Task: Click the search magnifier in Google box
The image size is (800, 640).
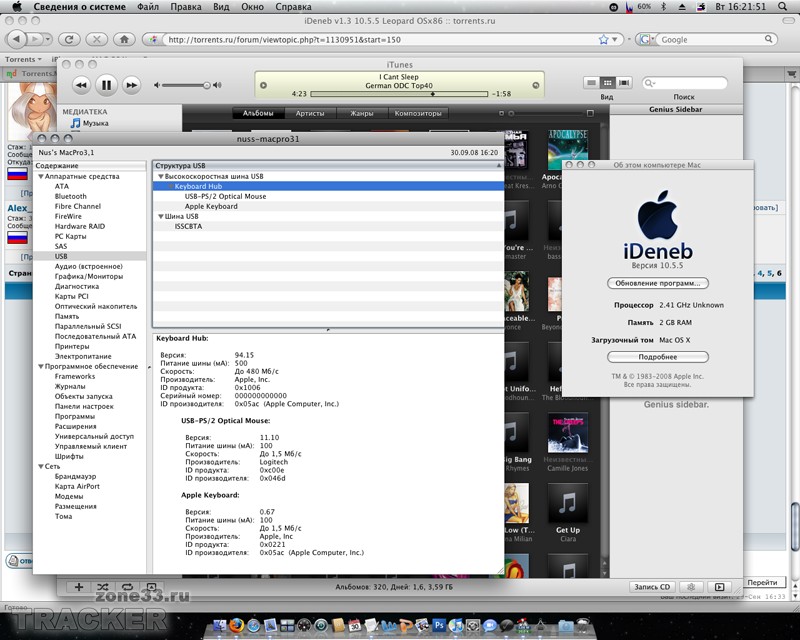Action: pyautogui.click(x=768, y=39)
